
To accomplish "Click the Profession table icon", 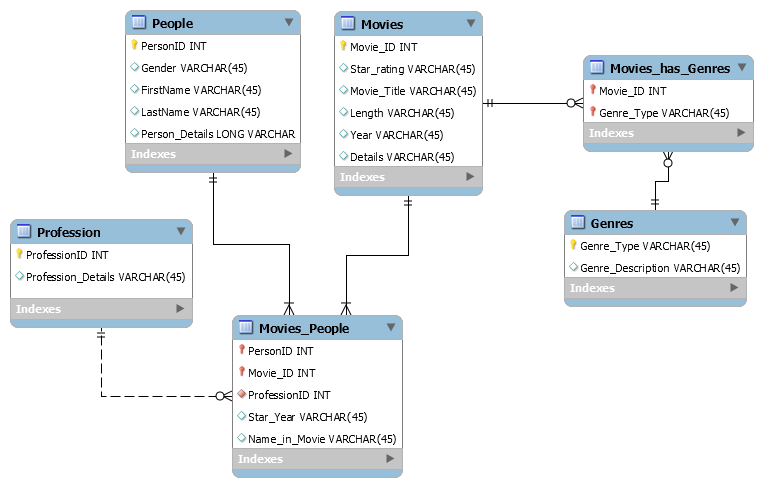I will pyautogui.click(x=24, y=231).
